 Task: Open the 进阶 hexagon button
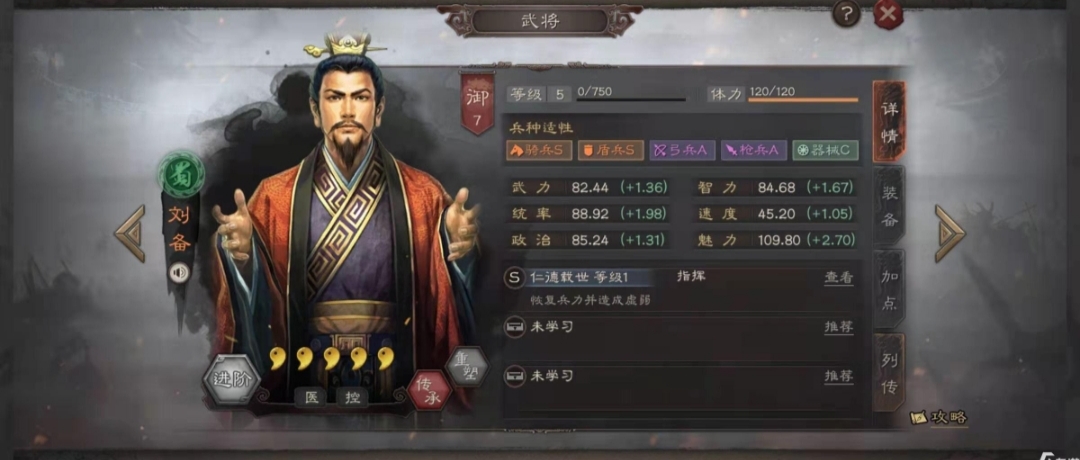[231, 380]
